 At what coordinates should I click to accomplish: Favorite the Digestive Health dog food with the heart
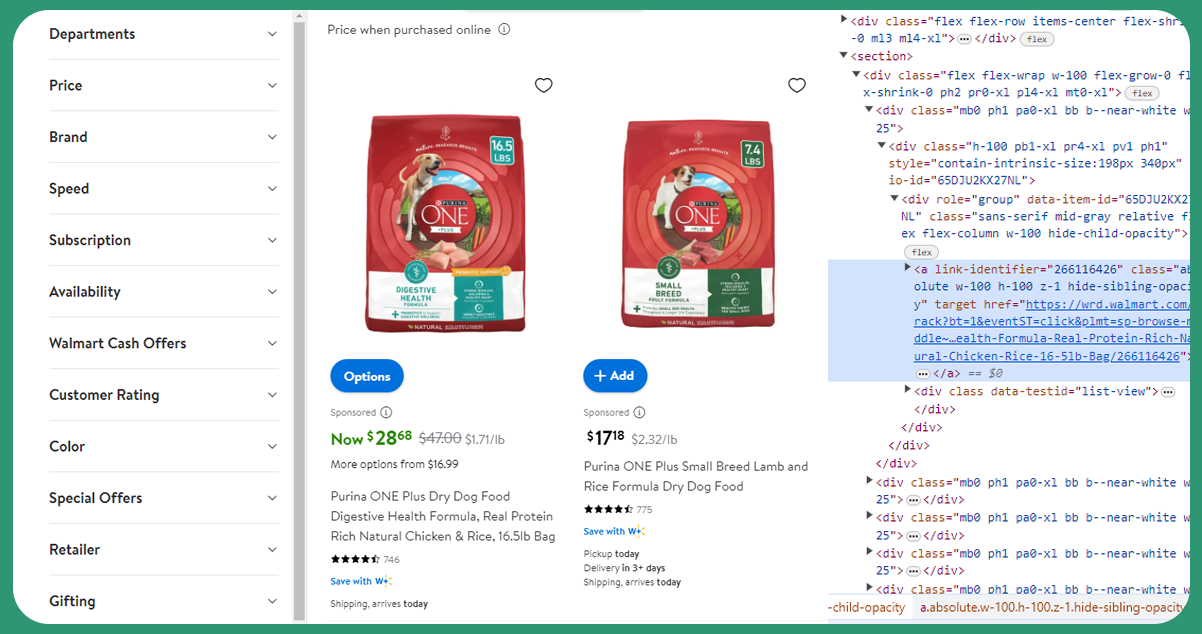pyautogui.click(x=543, y=85)
